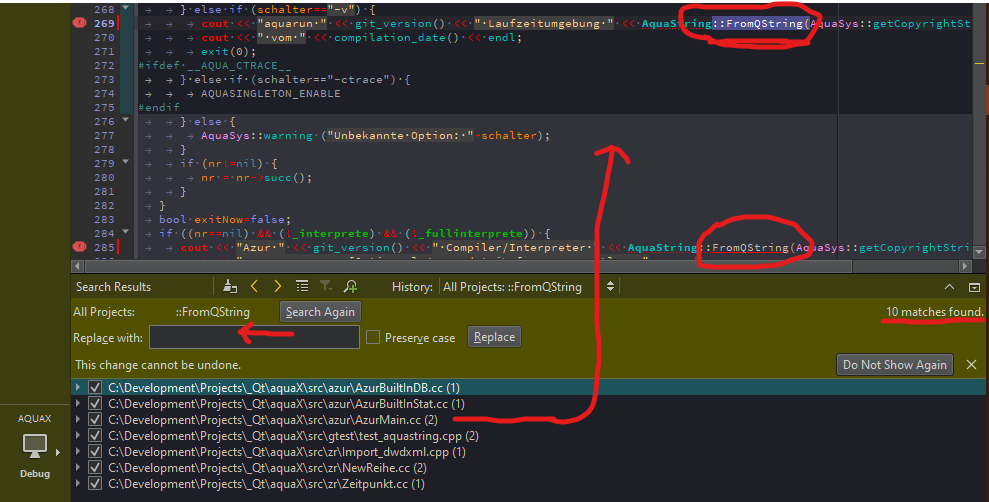Close the 'cannot be undone' warning bar

coord(971,365)
